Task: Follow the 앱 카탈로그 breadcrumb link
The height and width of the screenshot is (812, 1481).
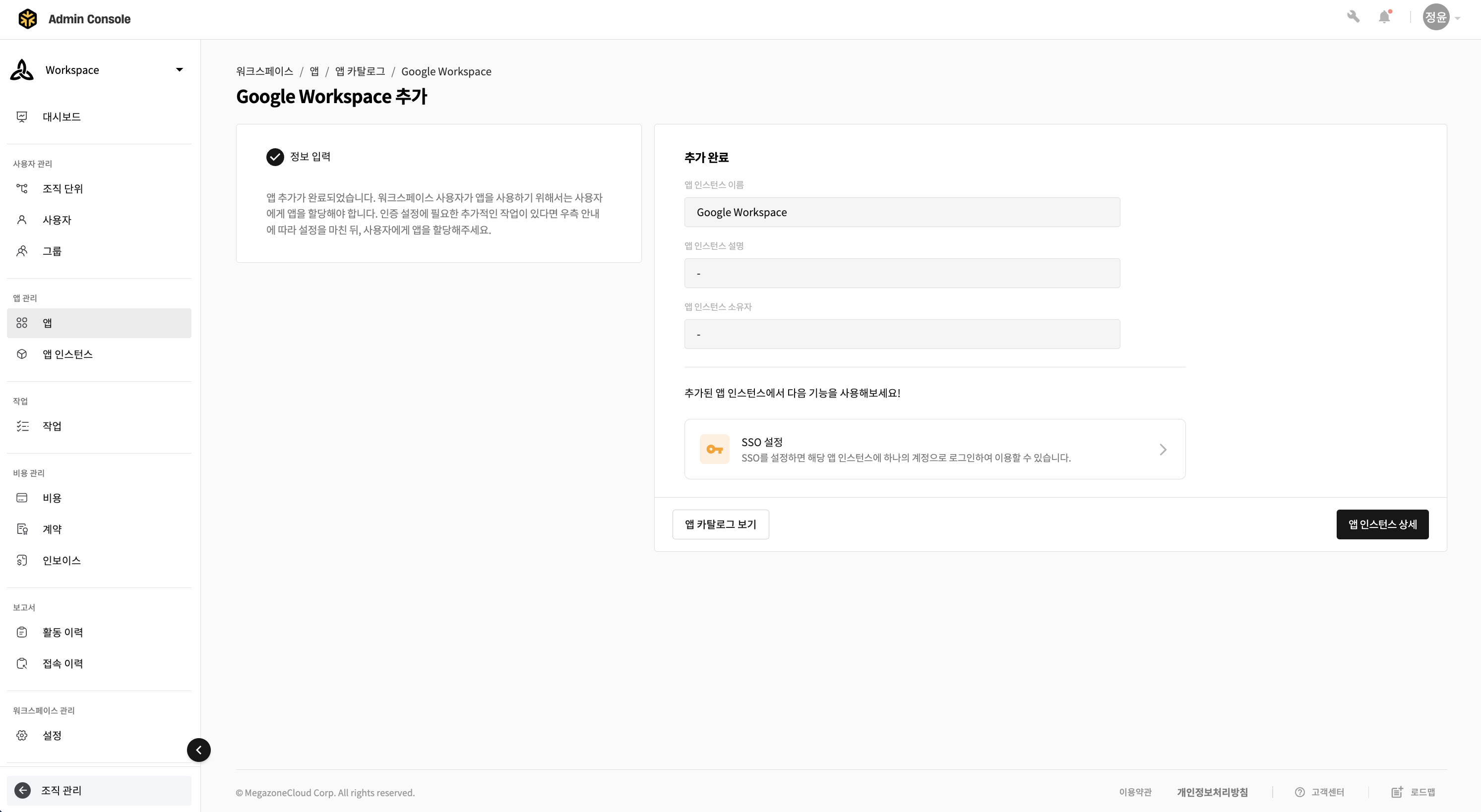Action: click(x=360, y=71)
